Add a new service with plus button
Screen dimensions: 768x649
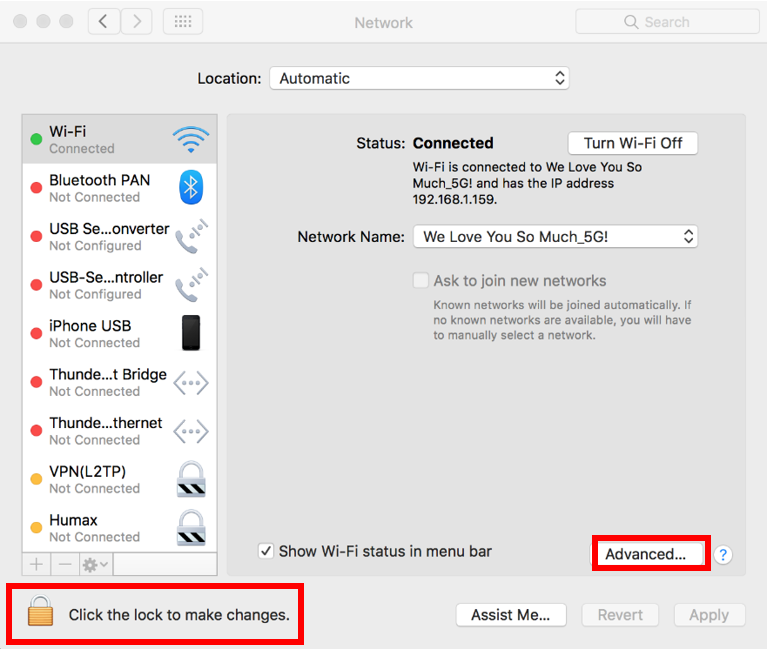[36, 565]
